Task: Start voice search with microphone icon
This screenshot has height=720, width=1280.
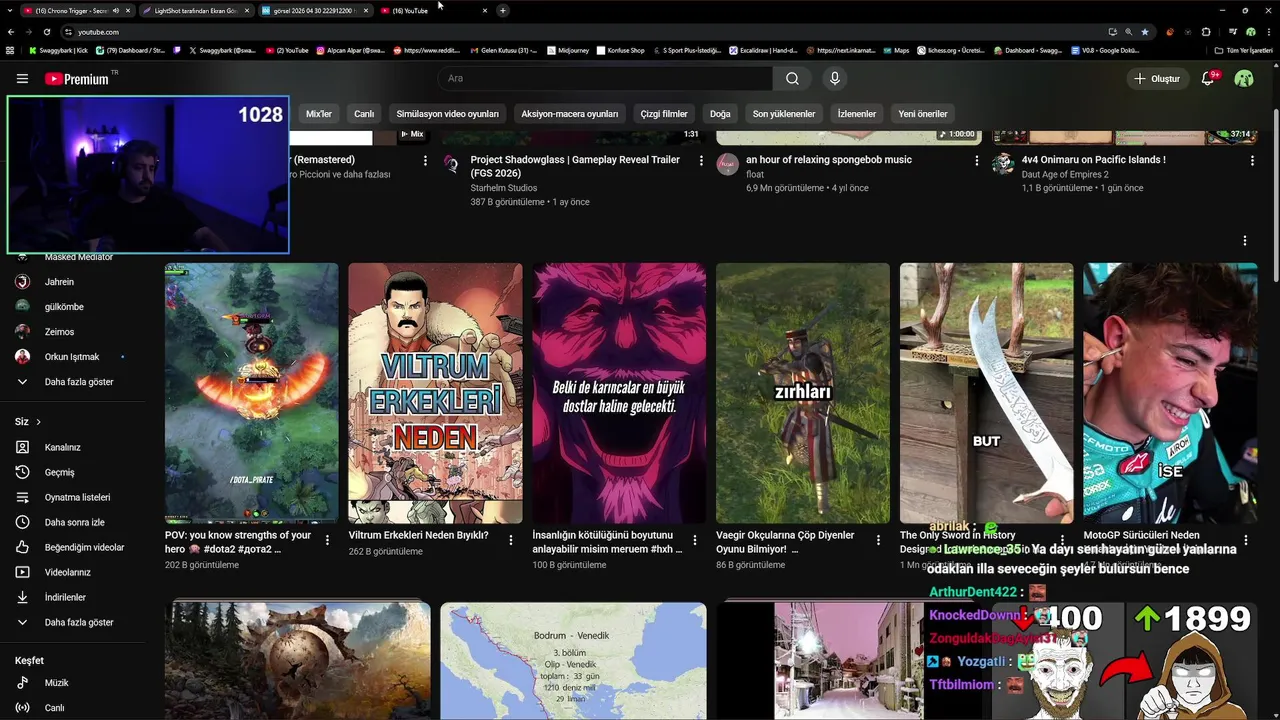Action: click(x=835, y=78)
